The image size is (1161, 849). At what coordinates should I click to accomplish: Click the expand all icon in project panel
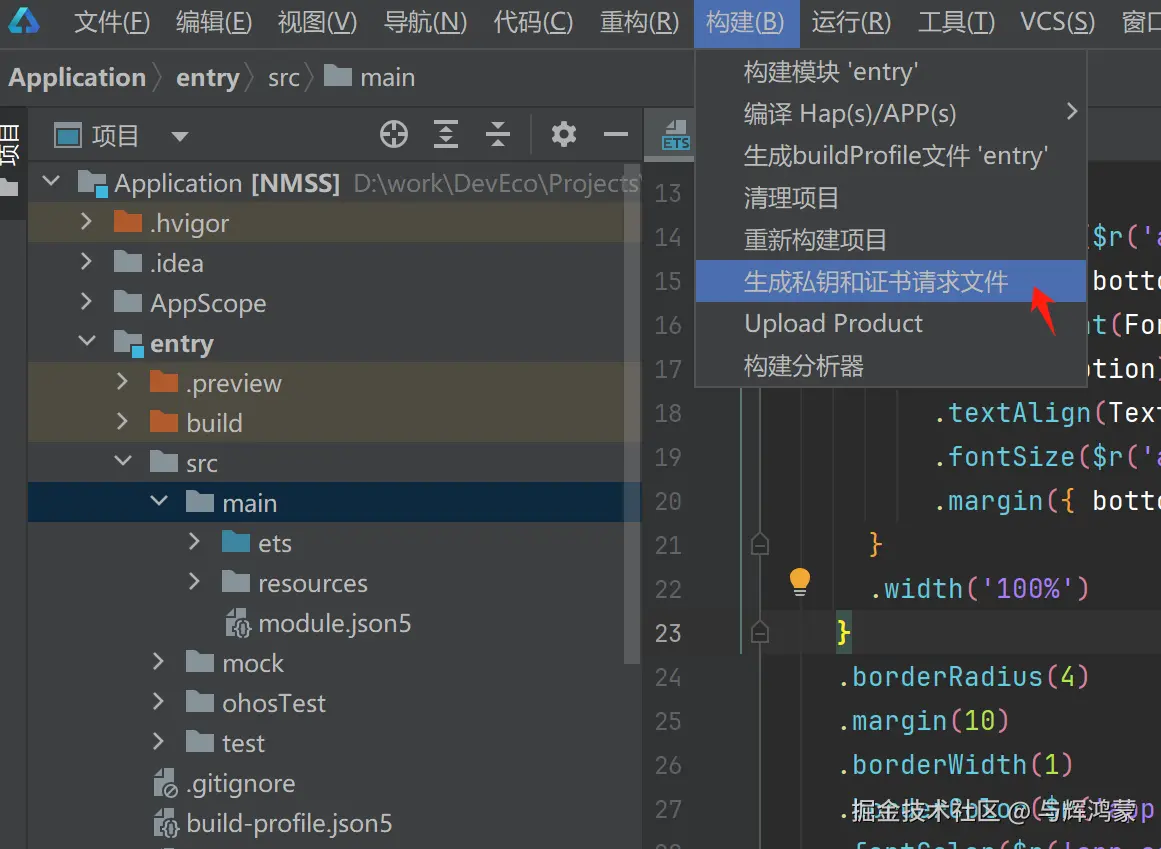(x=445, y=135)
